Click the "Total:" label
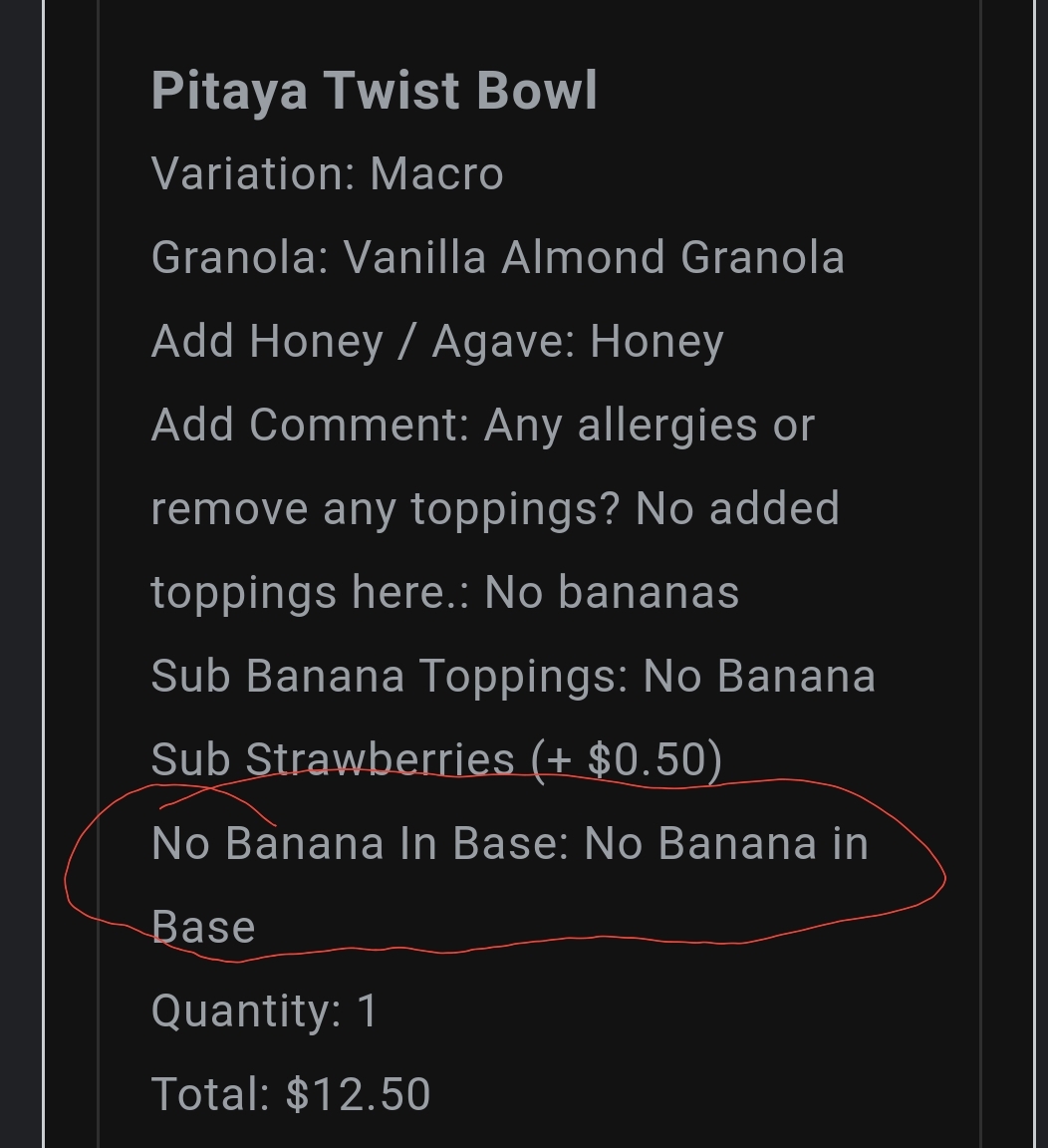This screenshot has height=1148, width=1048. click(x=210, y=1094)
